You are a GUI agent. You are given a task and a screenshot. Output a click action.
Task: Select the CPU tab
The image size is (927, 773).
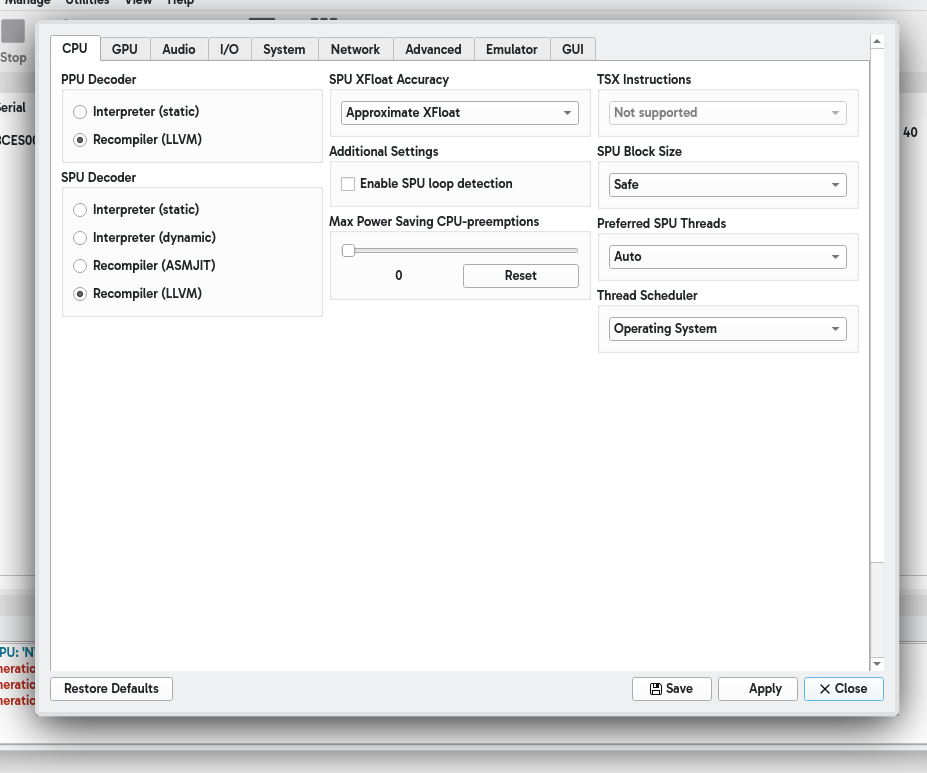(75, 48)
